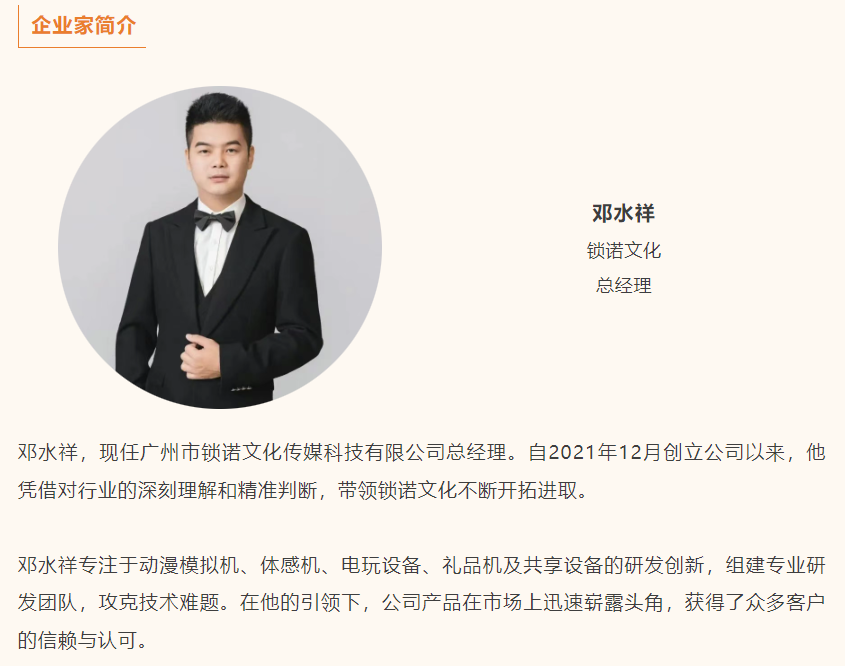Click 邓水祥 at the start of the first paragraph
Image resolution: width=847 pixels, height=666 pixels.
point(48,452)
